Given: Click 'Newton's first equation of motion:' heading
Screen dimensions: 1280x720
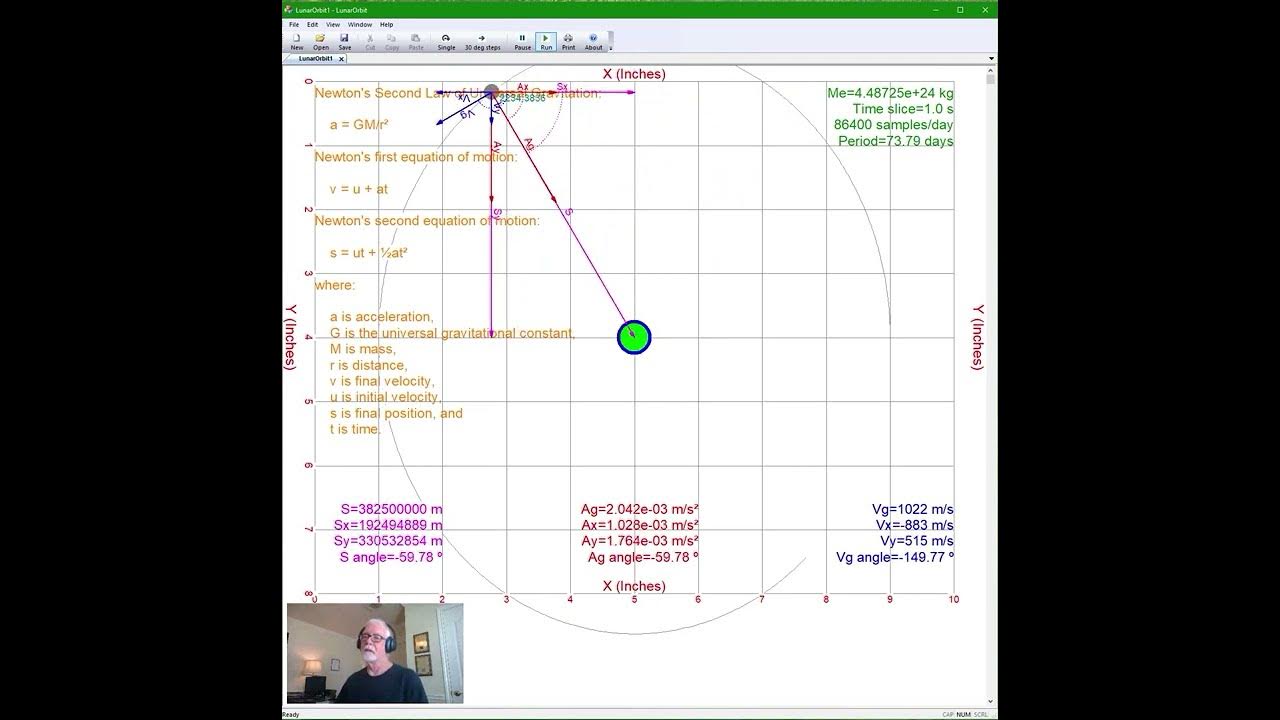Looking at the screenshot, I should pyautogui.click(x=416, y=157).
